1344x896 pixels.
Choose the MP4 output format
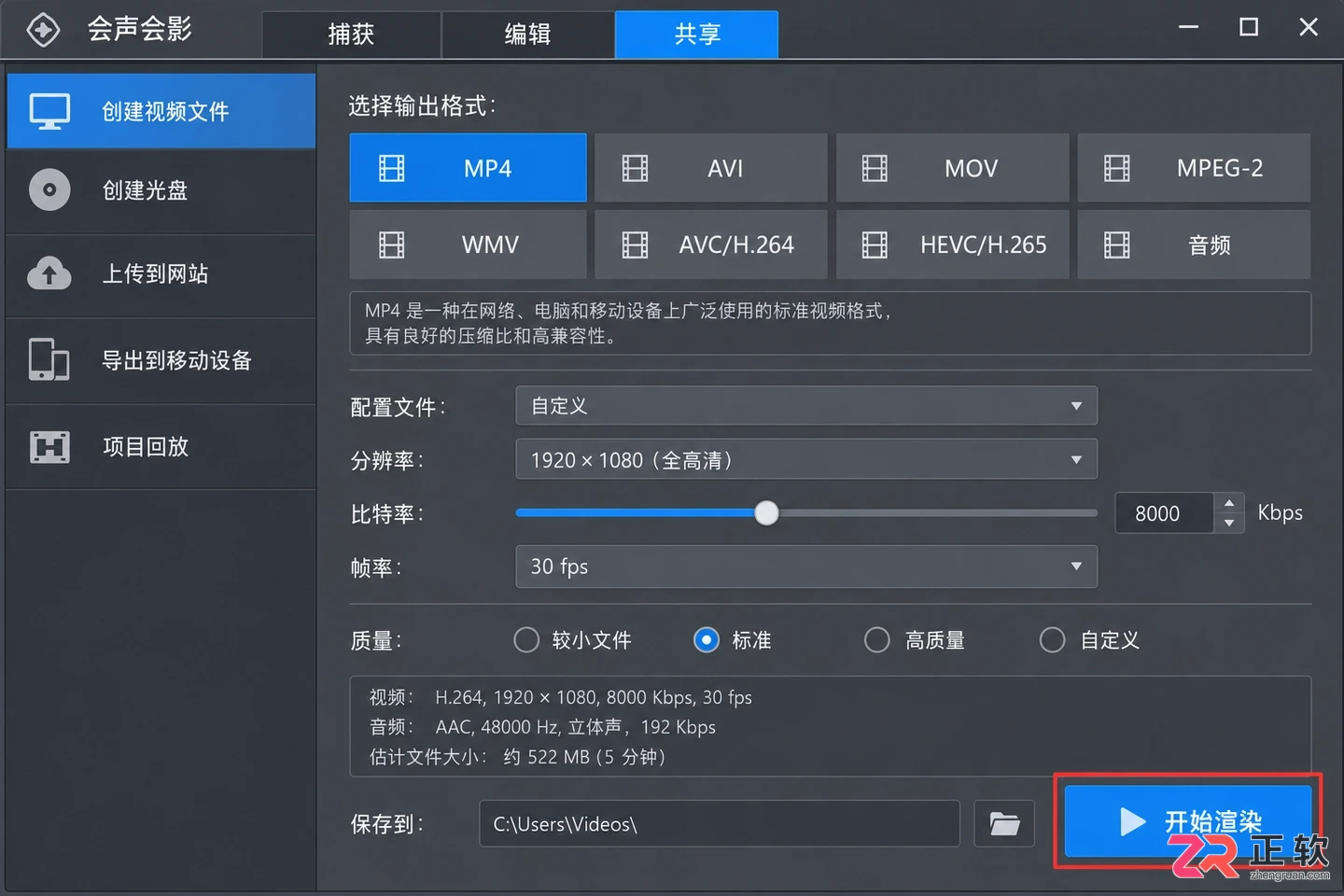(468, 168)
